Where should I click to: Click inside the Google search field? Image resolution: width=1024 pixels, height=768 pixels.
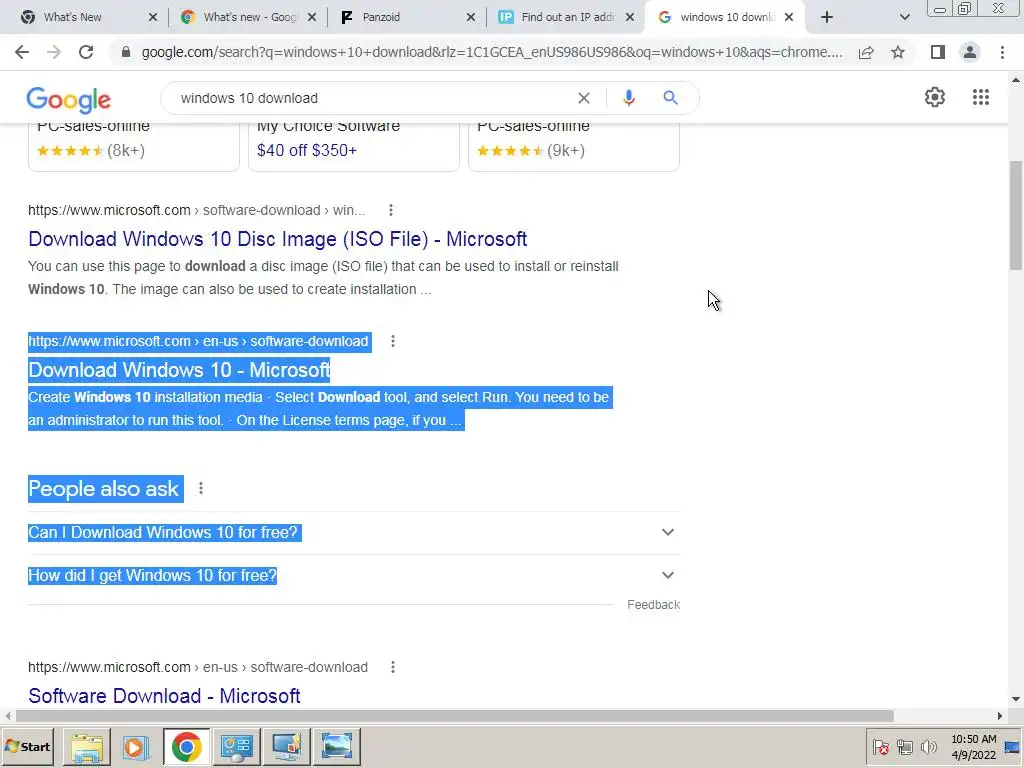(372, 98)
